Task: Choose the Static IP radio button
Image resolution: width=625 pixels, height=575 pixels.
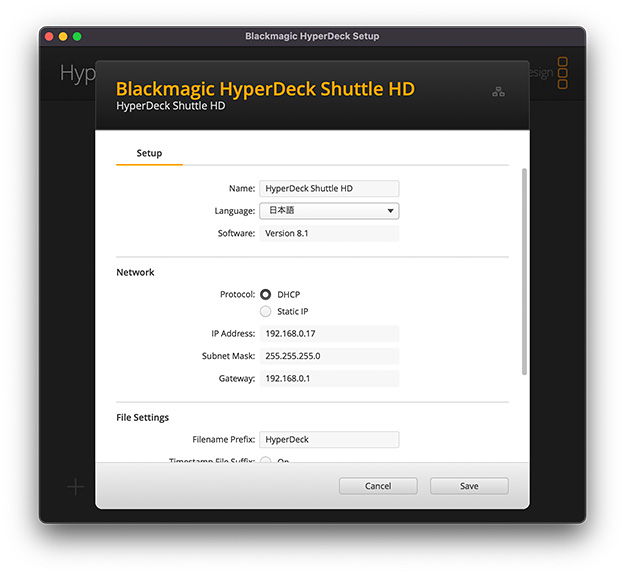Action: [266, 312]
